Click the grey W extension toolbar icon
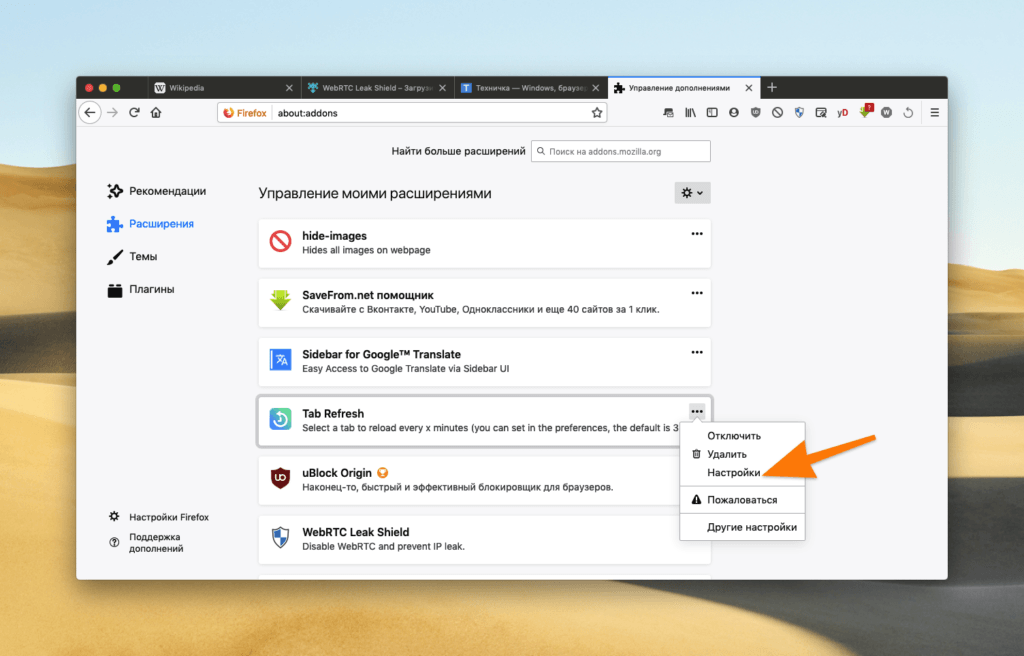The height and width of the screenshot is (656, 1024). click(x=886, y=112)
